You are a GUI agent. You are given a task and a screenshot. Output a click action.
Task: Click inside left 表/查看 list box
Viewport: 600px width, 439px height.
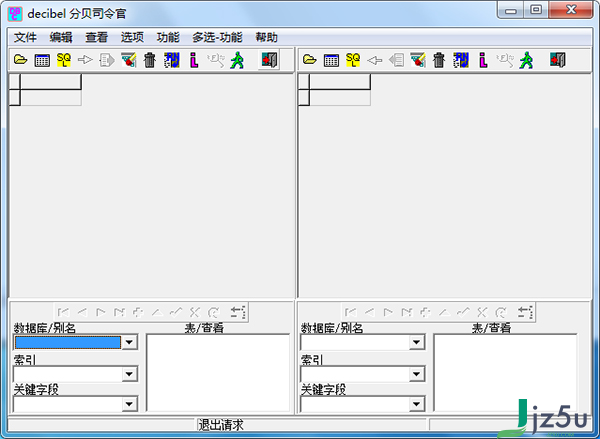point(218,373)
